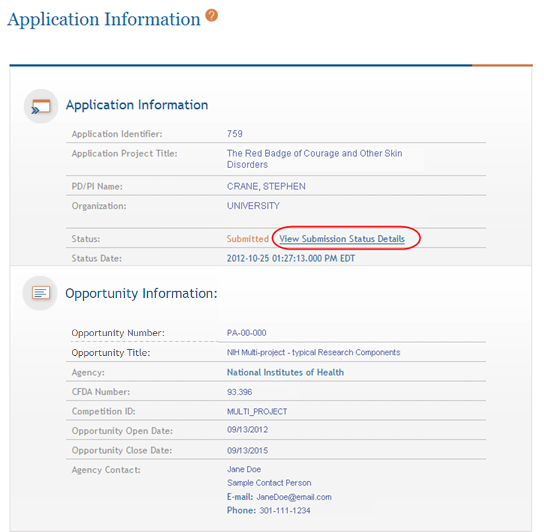Screen dimensions: 544x532
Task: Click the 'Opportunity Number:' label
Action: (118, 333)
